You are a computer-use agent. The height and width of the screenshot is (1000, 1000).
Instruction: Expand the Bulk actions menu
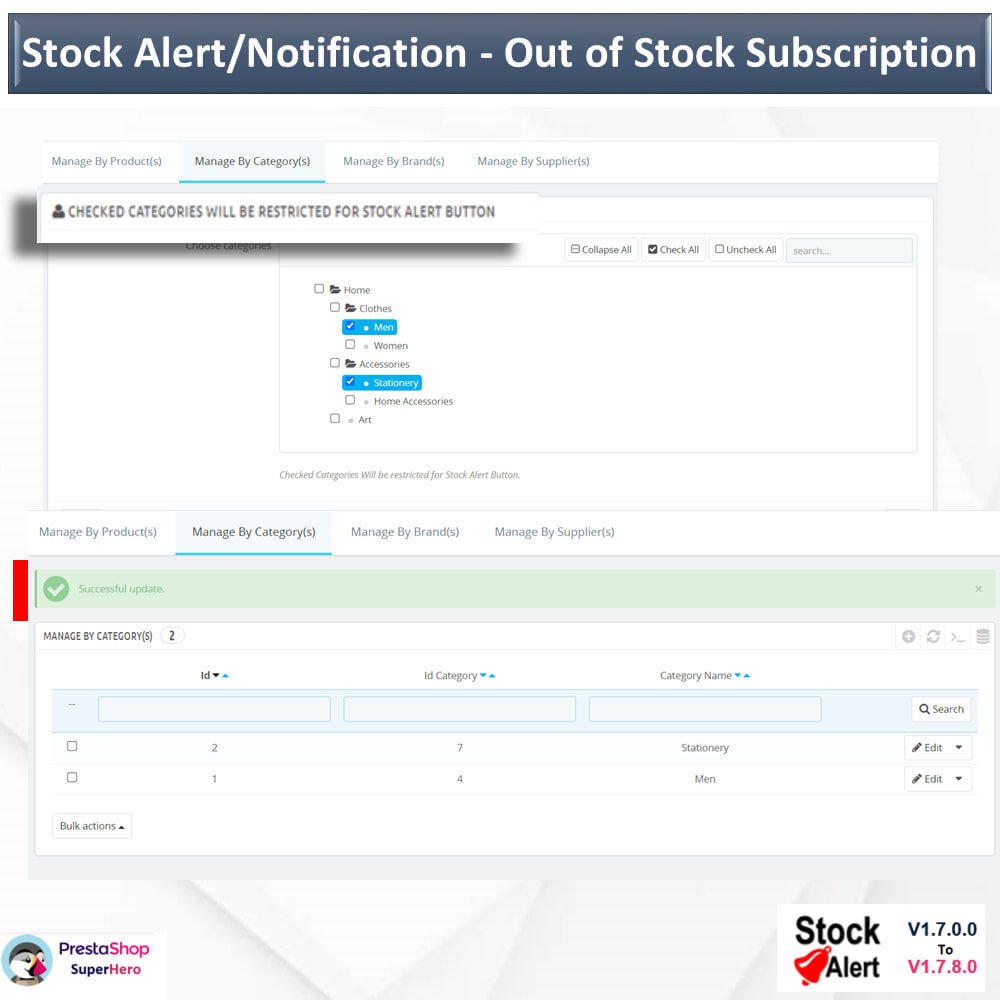(x=92, y=826)
